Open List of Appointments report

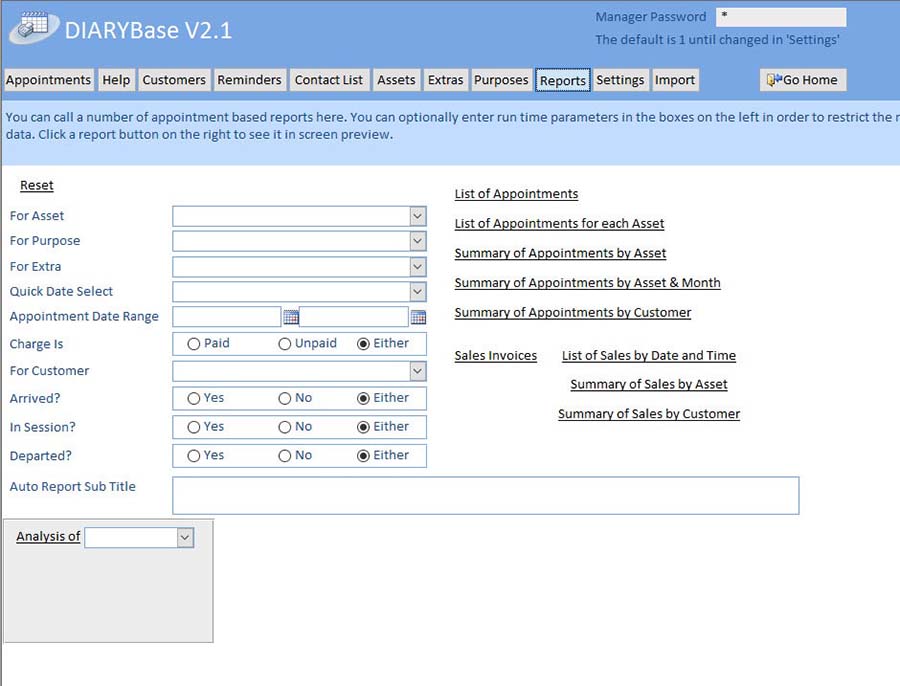517,194
